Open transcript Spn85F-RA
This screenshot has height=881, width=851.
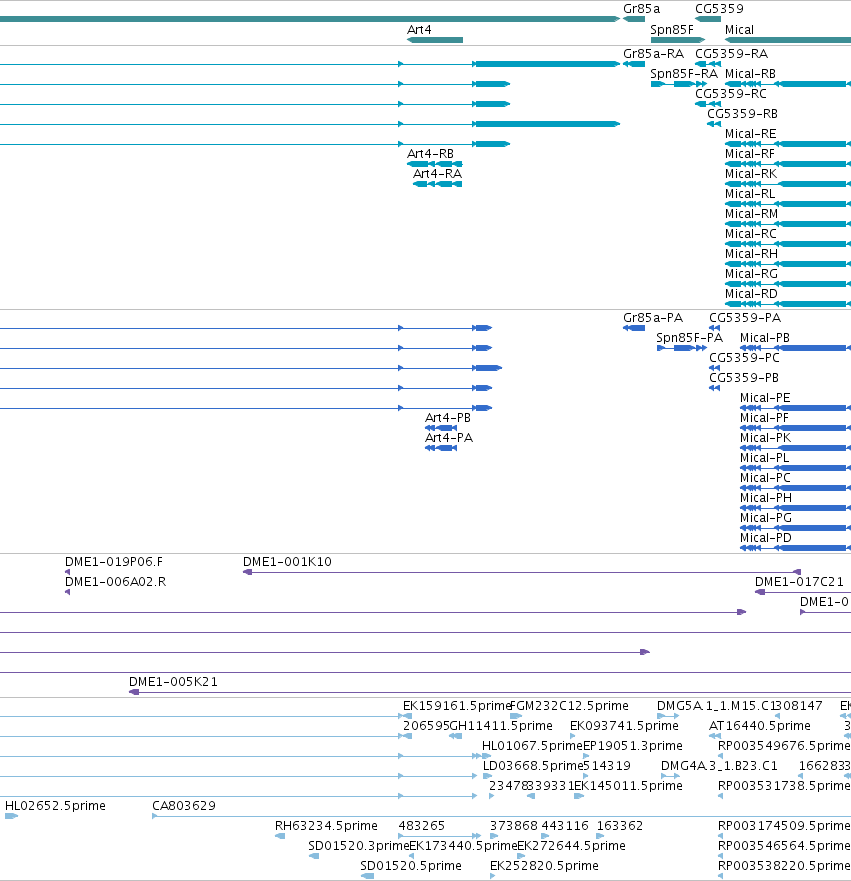pos(679,84)
